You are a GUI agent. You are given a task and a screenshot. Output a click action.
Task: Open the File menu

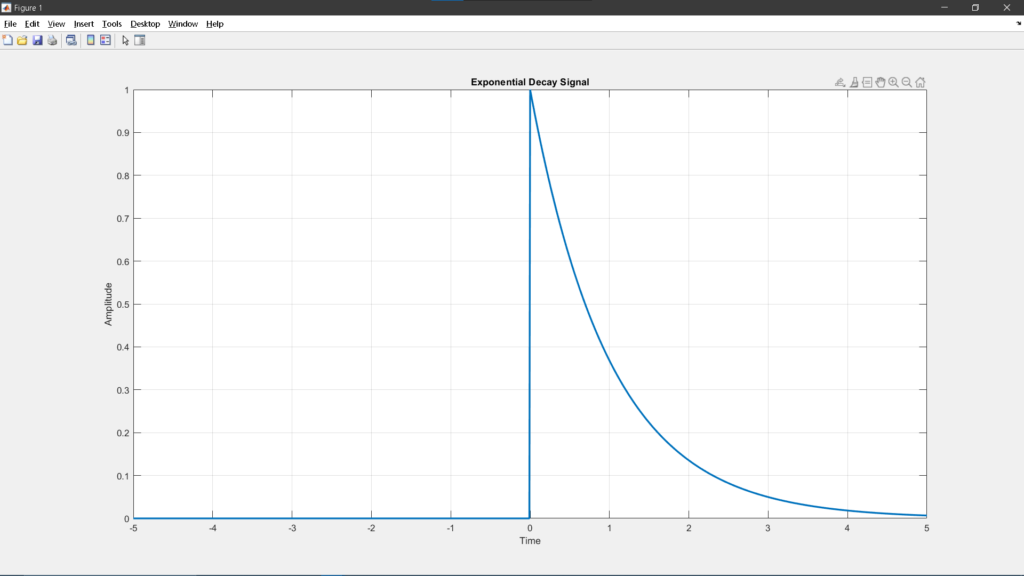[10, 24]
